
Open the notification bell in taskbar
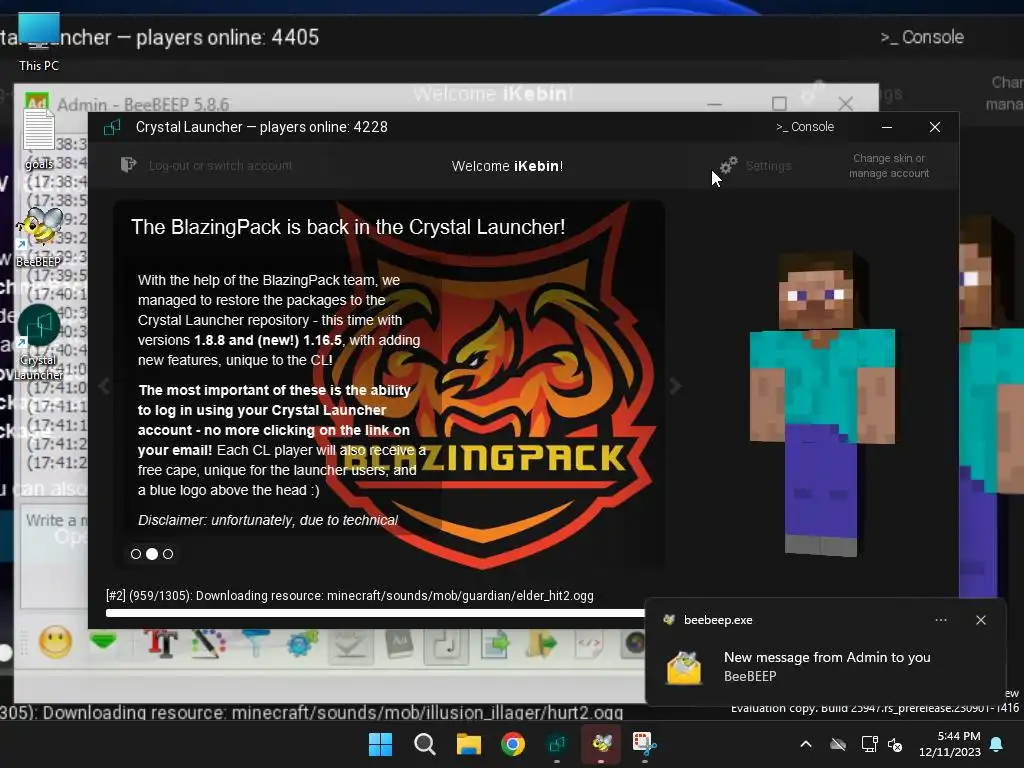click(x=997, y=744)
